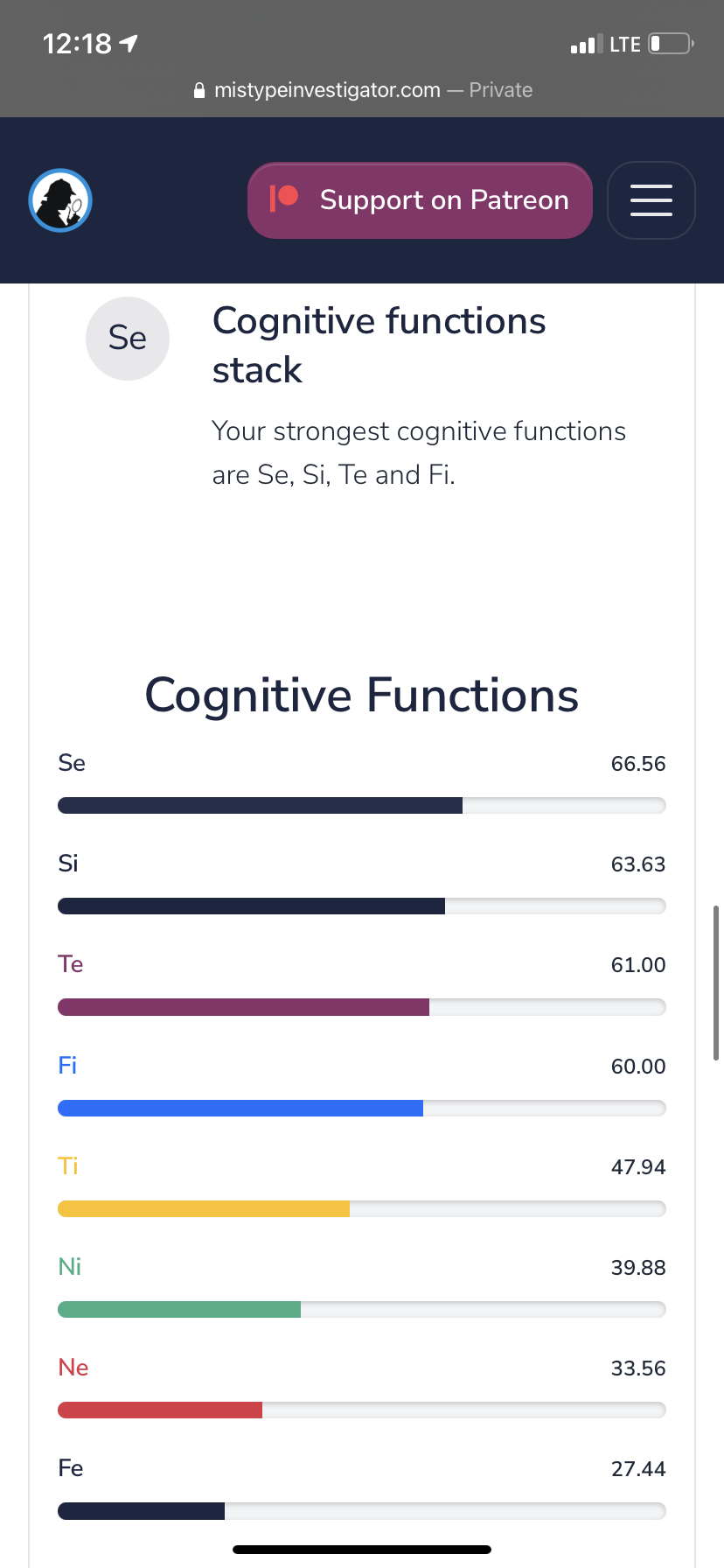Tap the Patreon logo icon

tap(284, 199)
